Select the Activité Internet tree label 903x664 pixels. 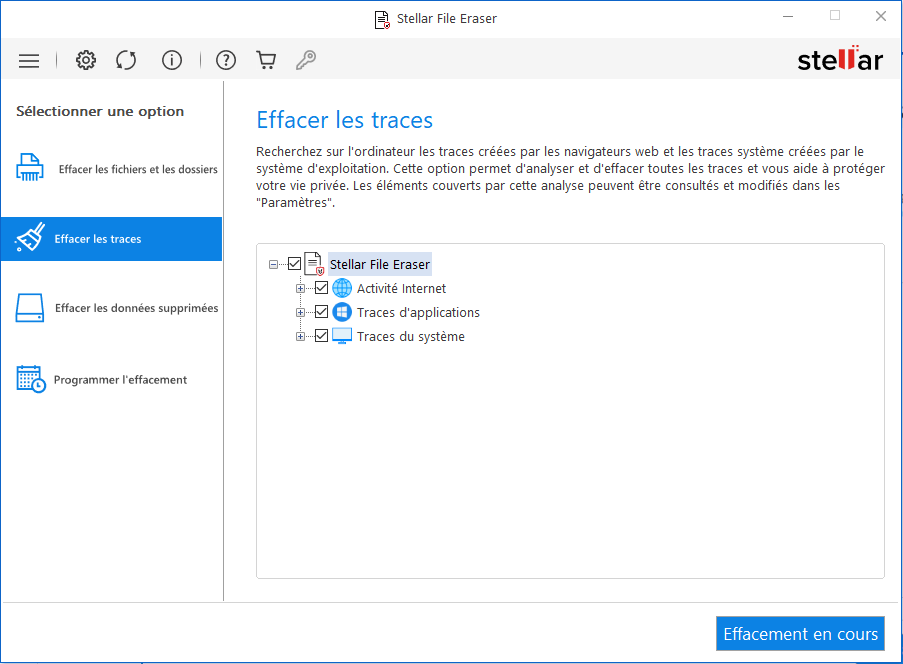[401, 289]
